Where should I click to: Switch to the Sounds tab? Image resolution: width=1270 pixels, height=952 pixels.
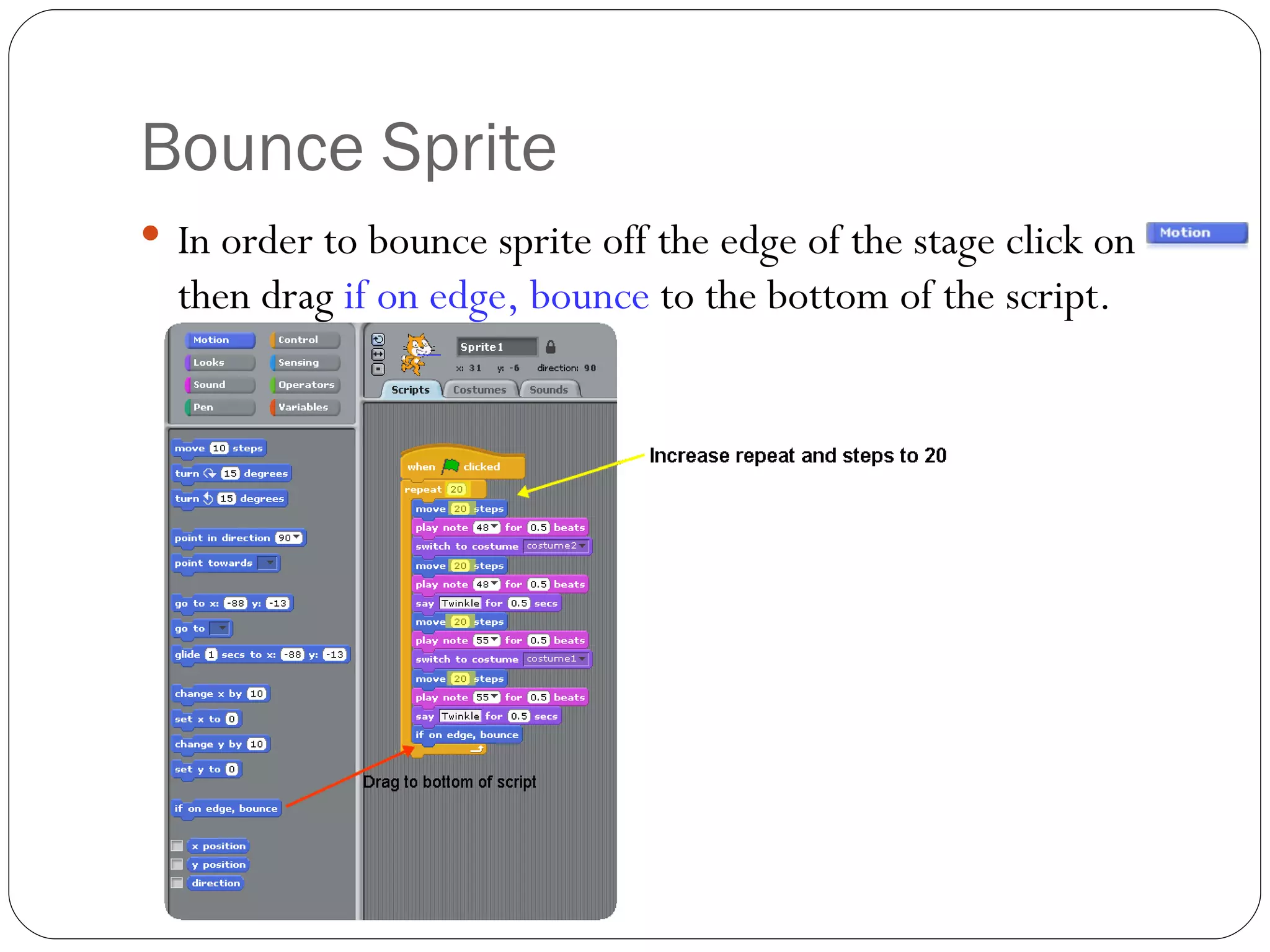click(x=548, y=390)
